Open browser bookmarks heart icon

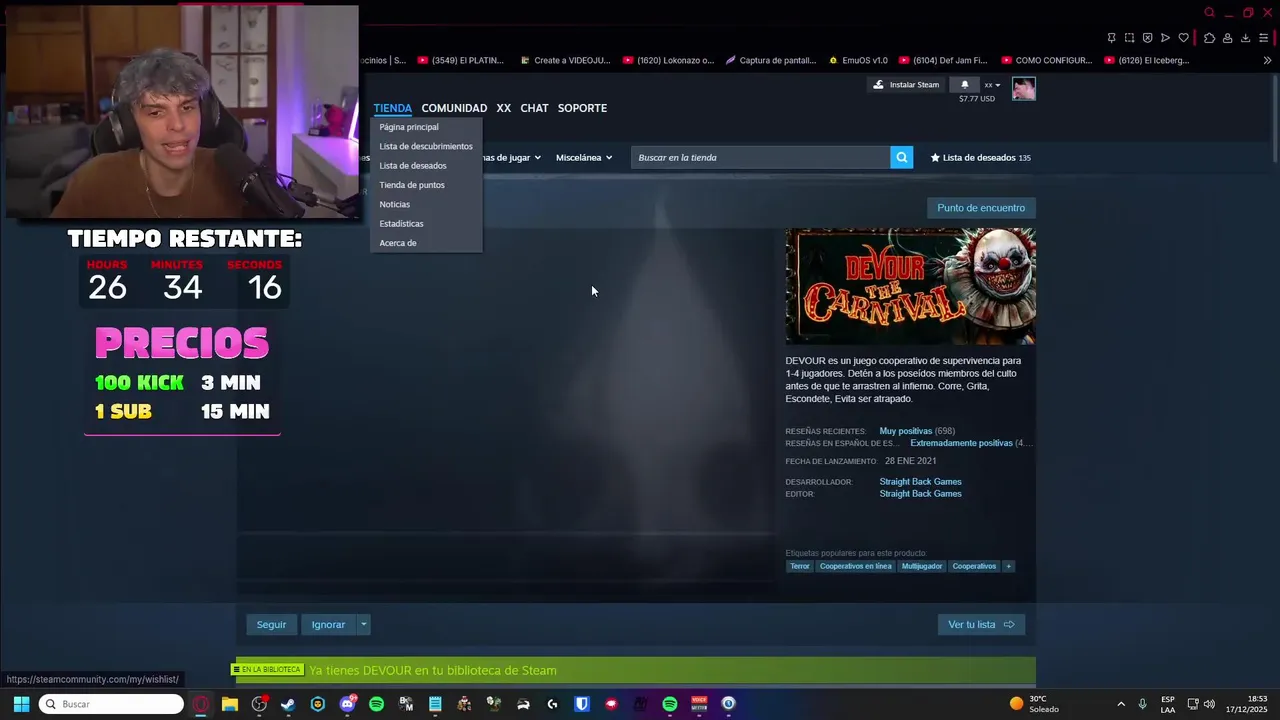1184,38
